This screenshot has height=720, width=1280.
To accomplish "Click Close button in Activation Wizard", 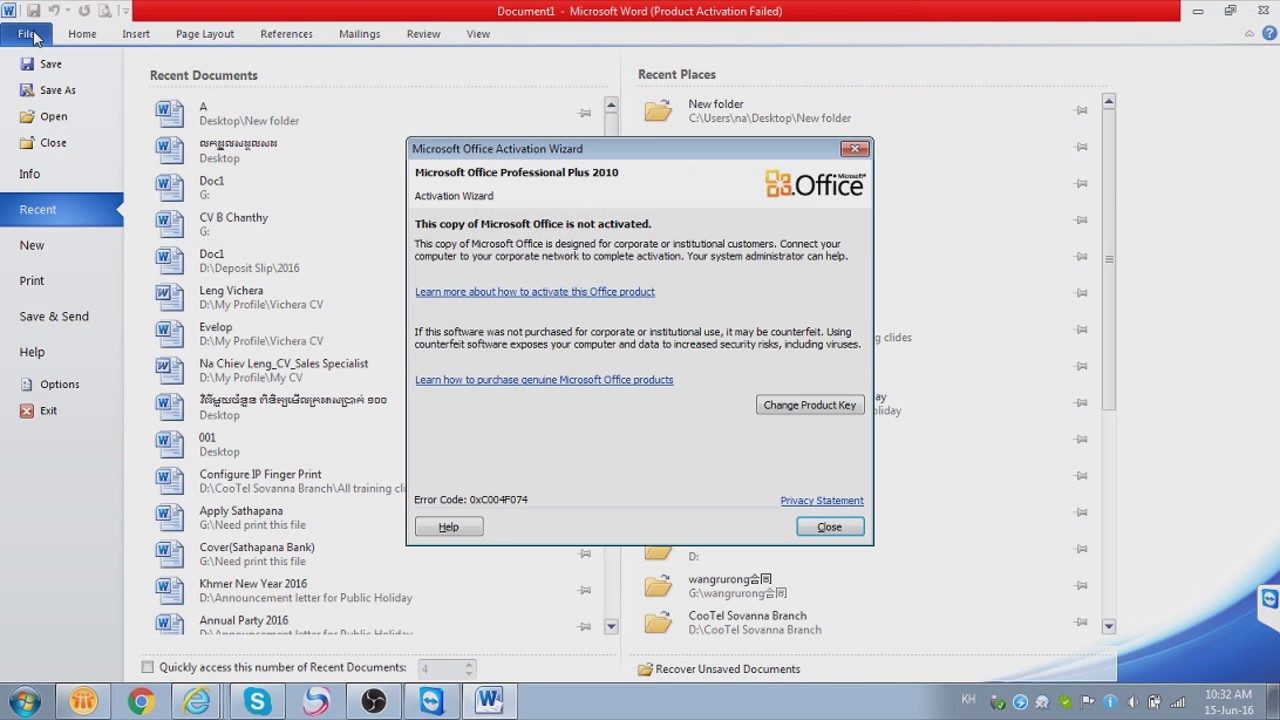I will 830,527.
